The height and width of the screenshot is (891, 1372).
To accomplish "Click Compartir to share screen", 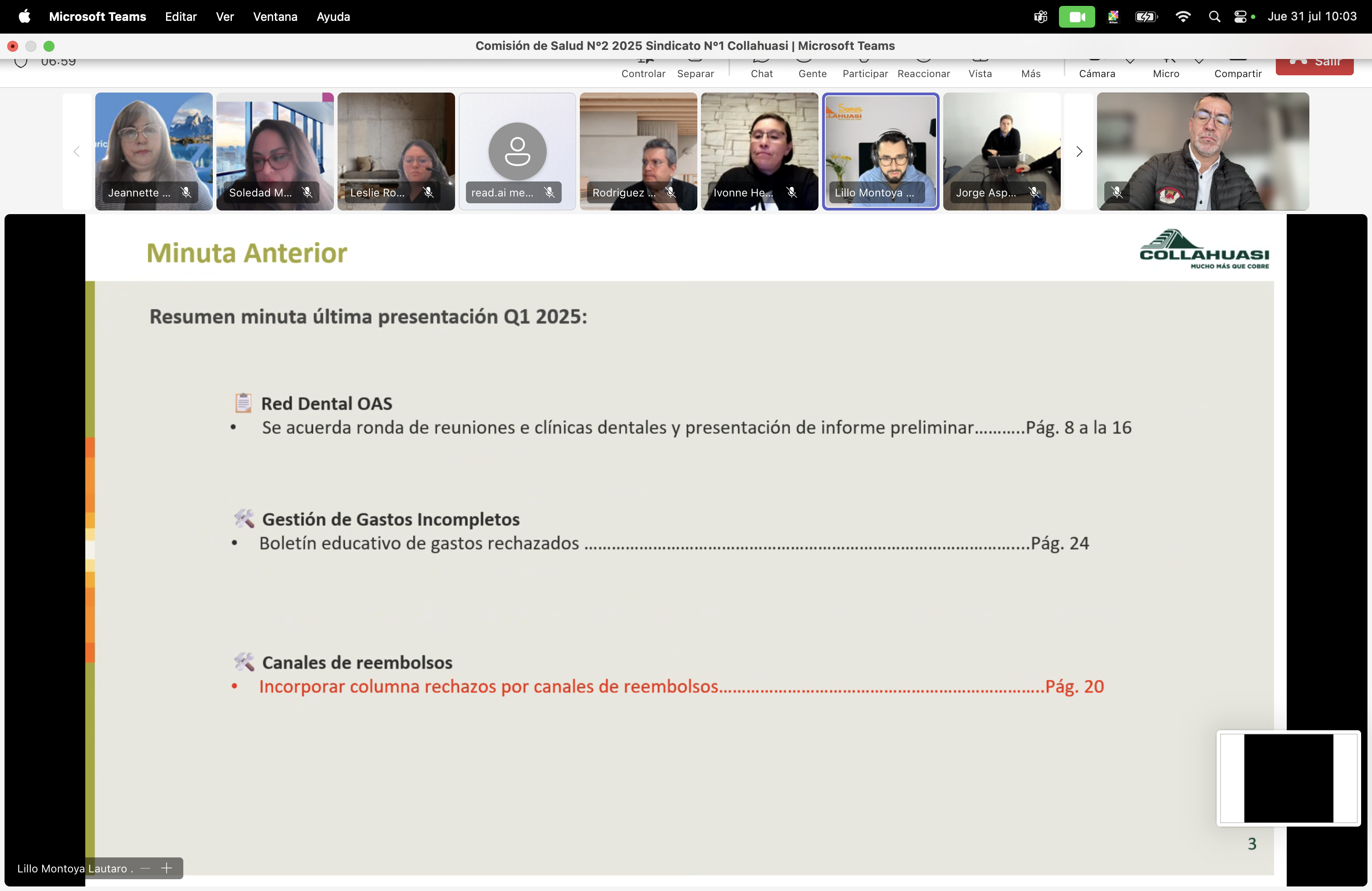I will pyautogui.click(x=1238, y=68).
